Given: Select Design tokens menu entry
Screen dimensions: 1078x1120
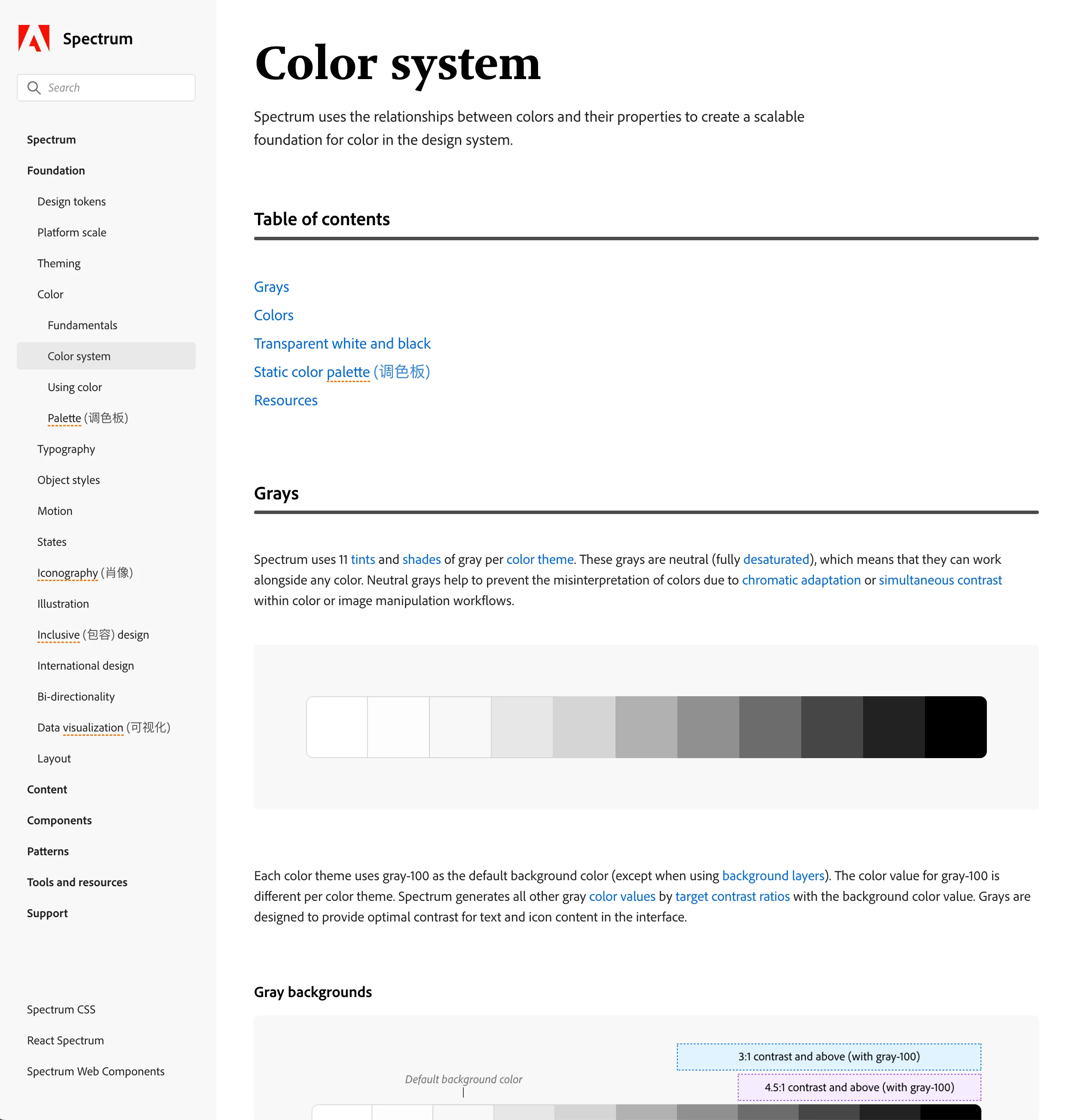Looking at the screenshot, I should (71, 201).
